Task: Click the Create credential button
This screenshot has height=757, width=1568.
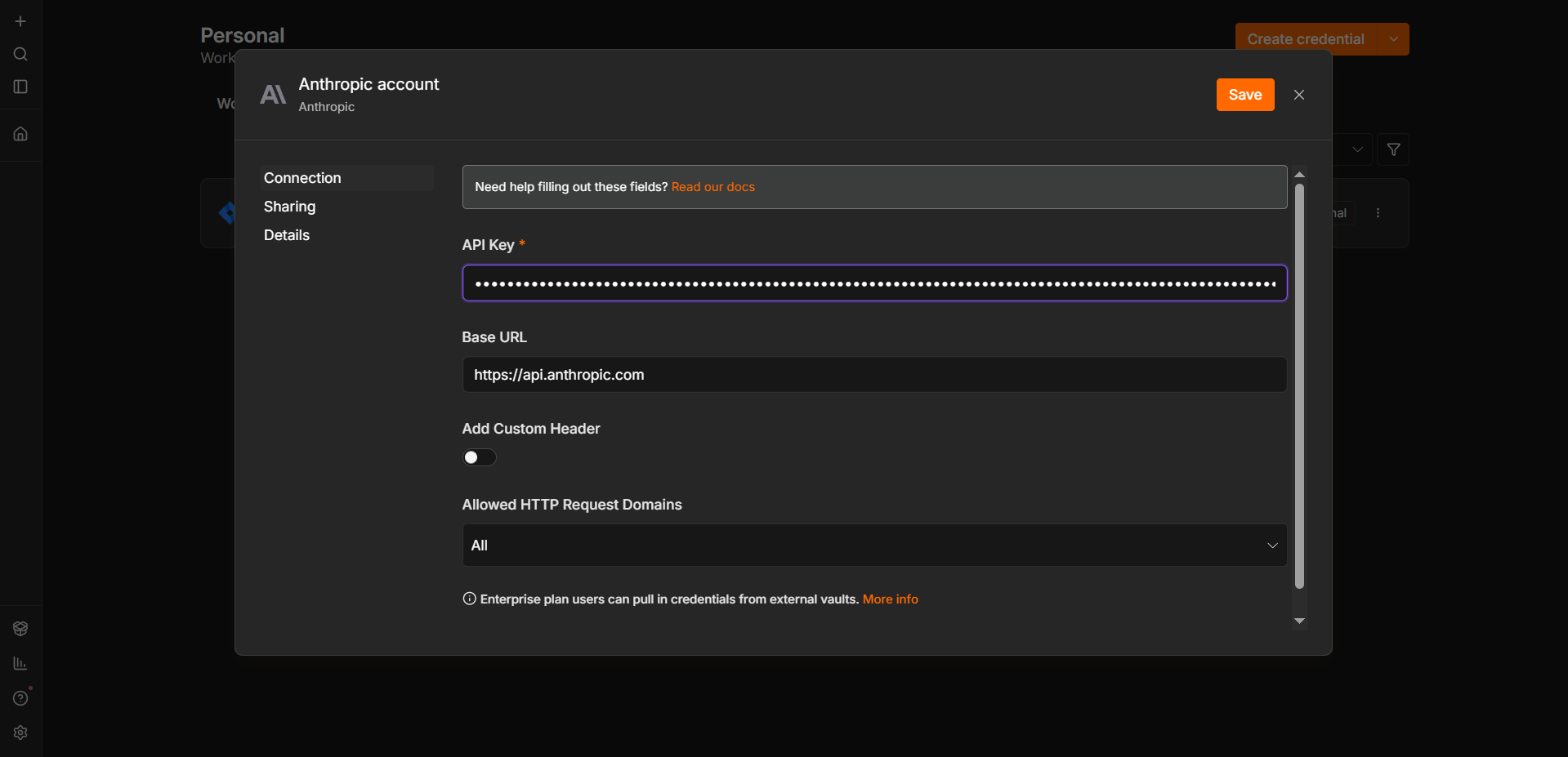Action: tap(1306, 39)
